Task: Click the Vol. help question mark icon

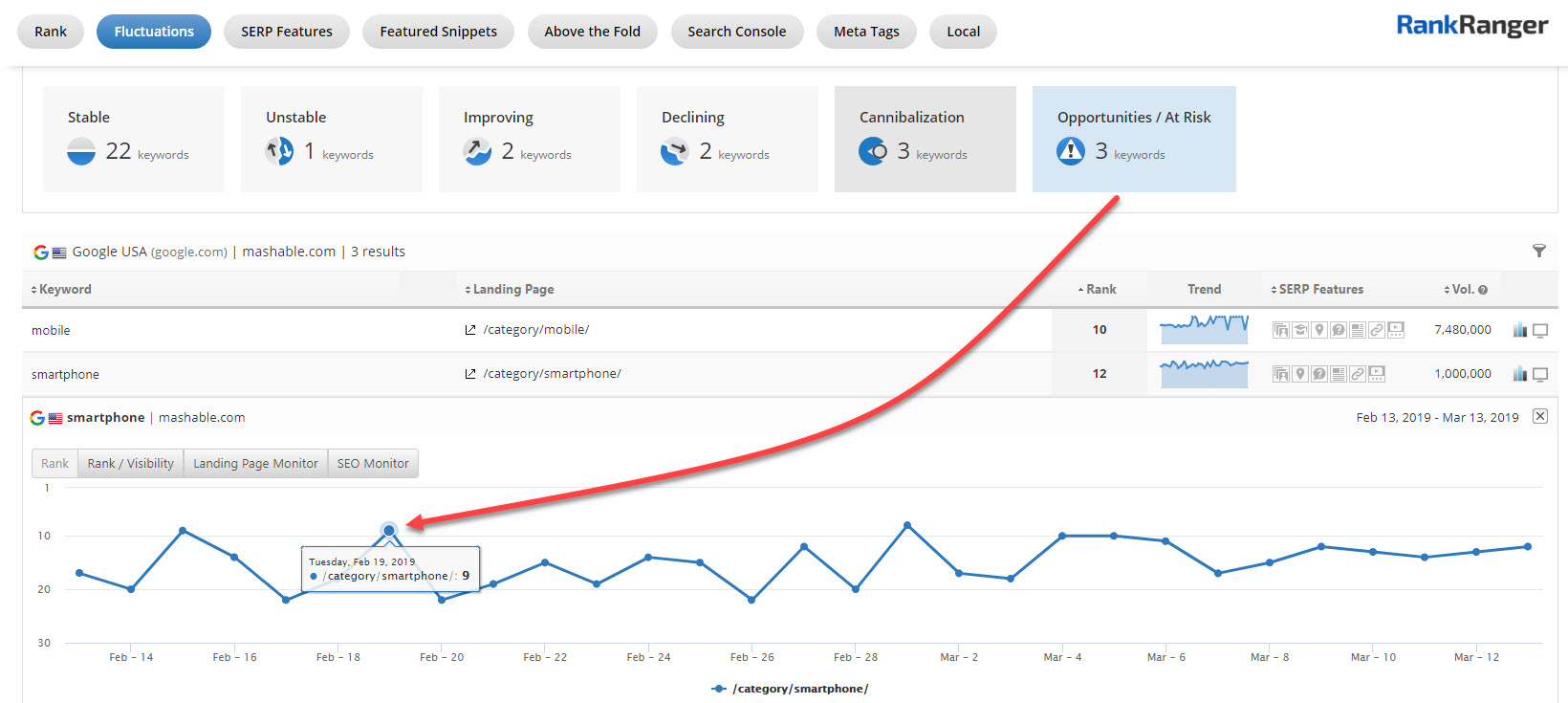Action: [1483, 290]
